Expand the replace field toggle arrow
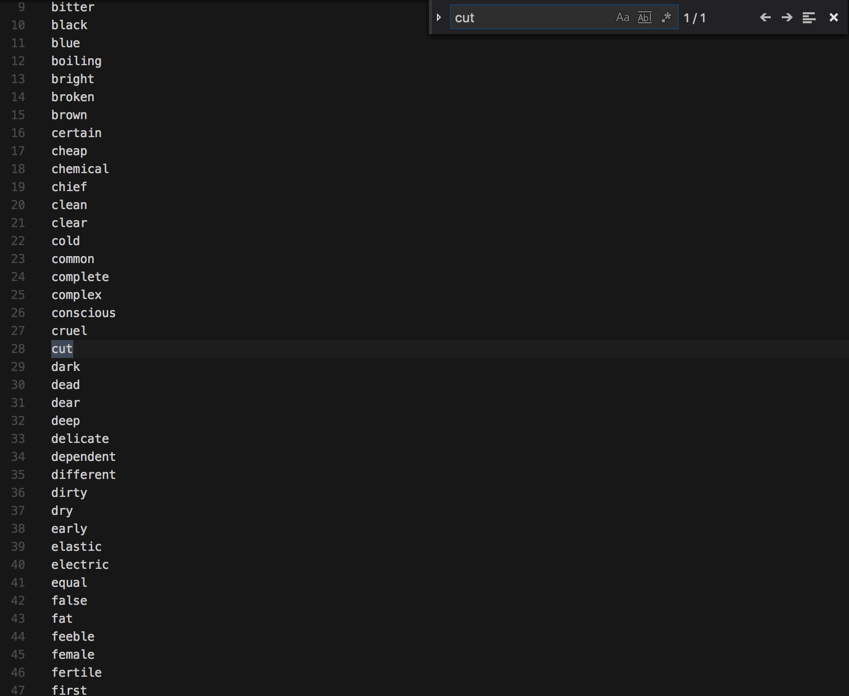Viewport: 849px width, 696px height. pyautogui.click(x=439, y=17)
